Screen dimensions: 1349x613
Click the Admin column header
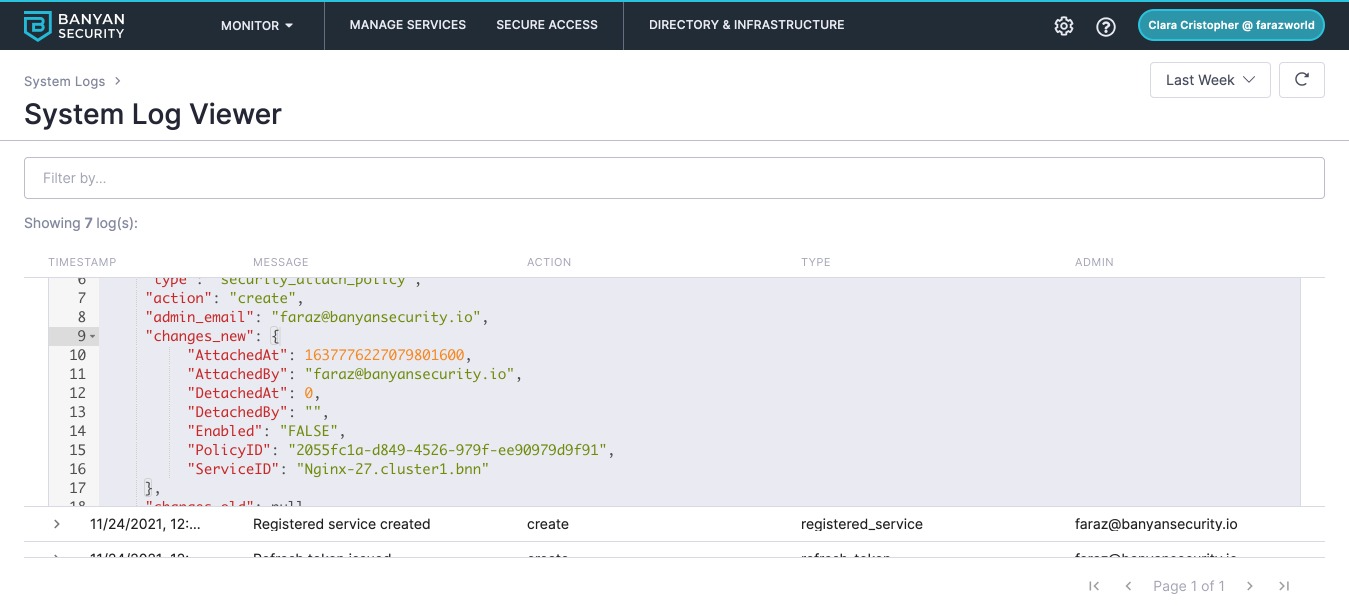pyautogui.click(x=1094, y=262)
